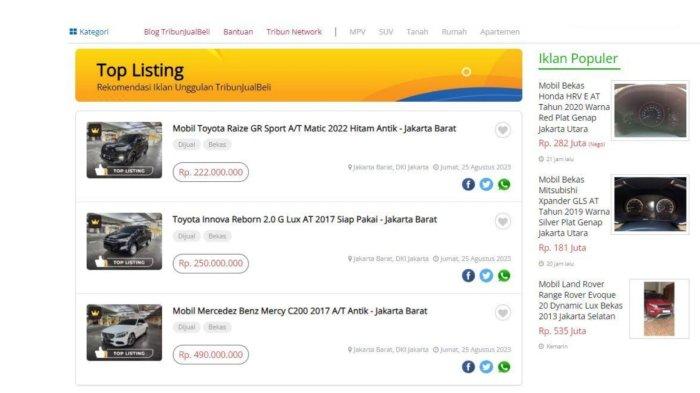The height and width of the screenshot is (393, 700).
Task: Open Innova Reborn Top Listing thumbnail
Action: pos(124,241)
